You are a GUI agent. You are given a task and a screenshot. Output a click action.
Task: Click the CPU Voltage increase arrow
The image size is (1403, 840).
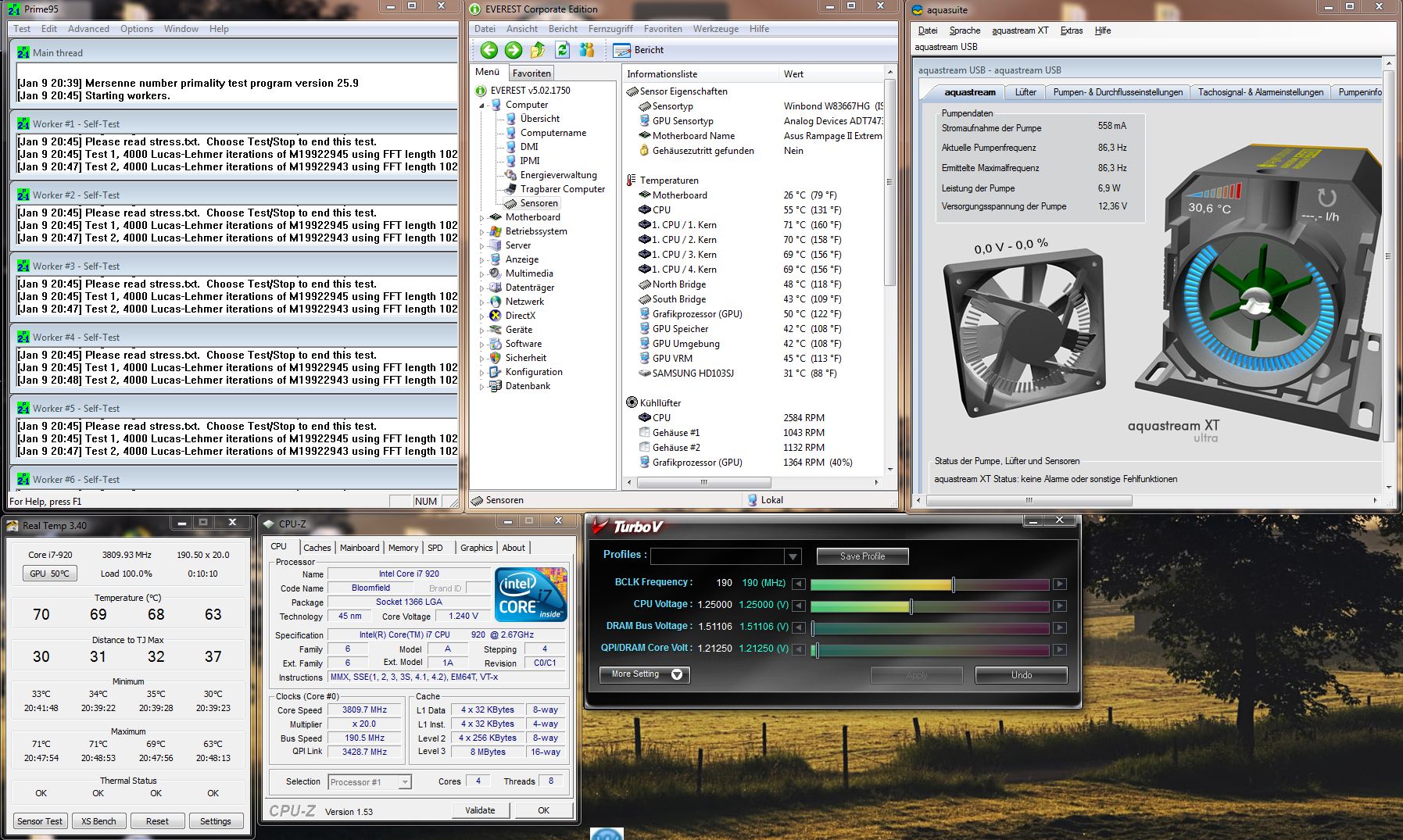point(1059,606)
